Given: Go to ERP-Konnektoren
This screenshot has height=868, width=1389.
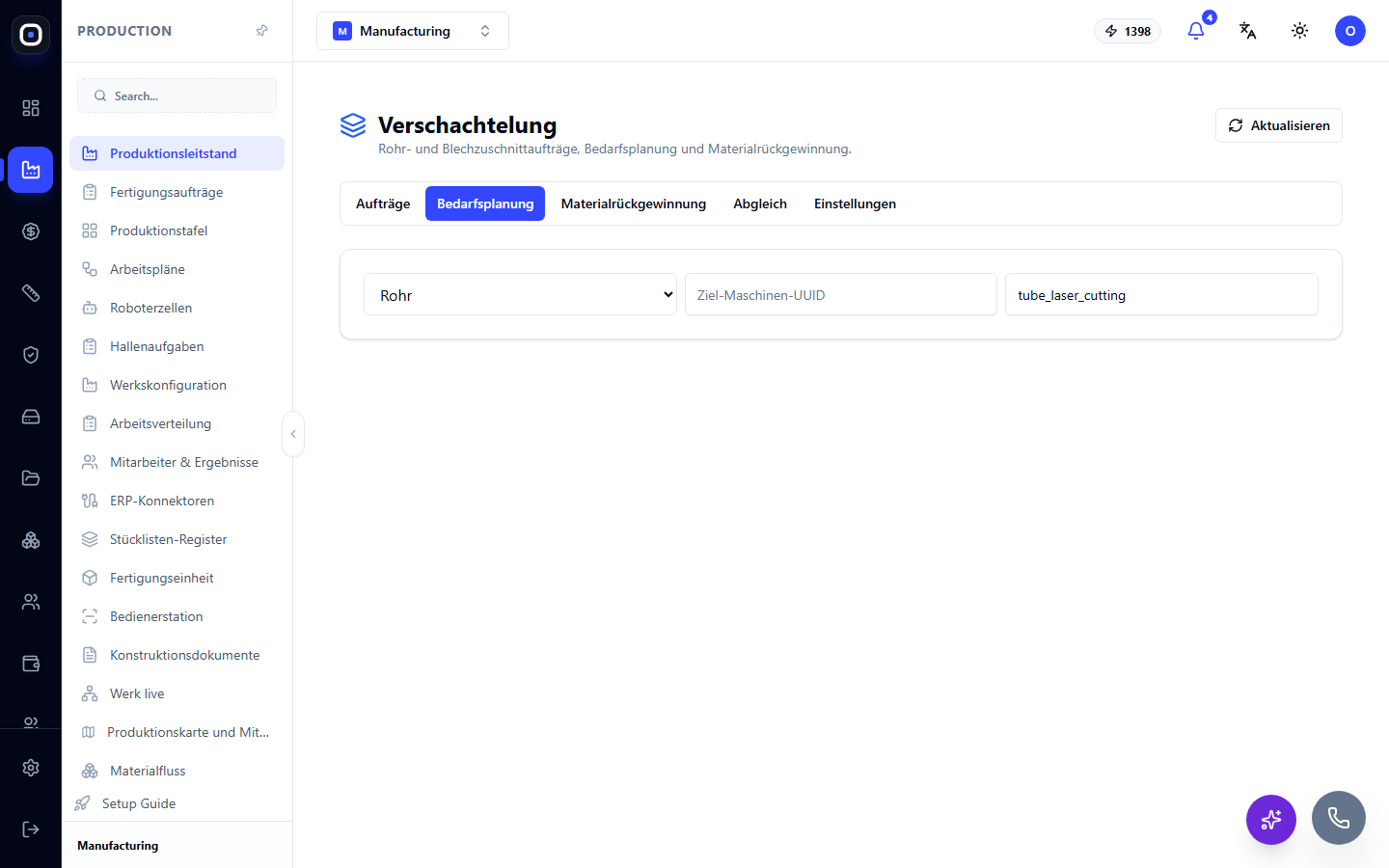Looking at the screenshot, I should [177, 501].
